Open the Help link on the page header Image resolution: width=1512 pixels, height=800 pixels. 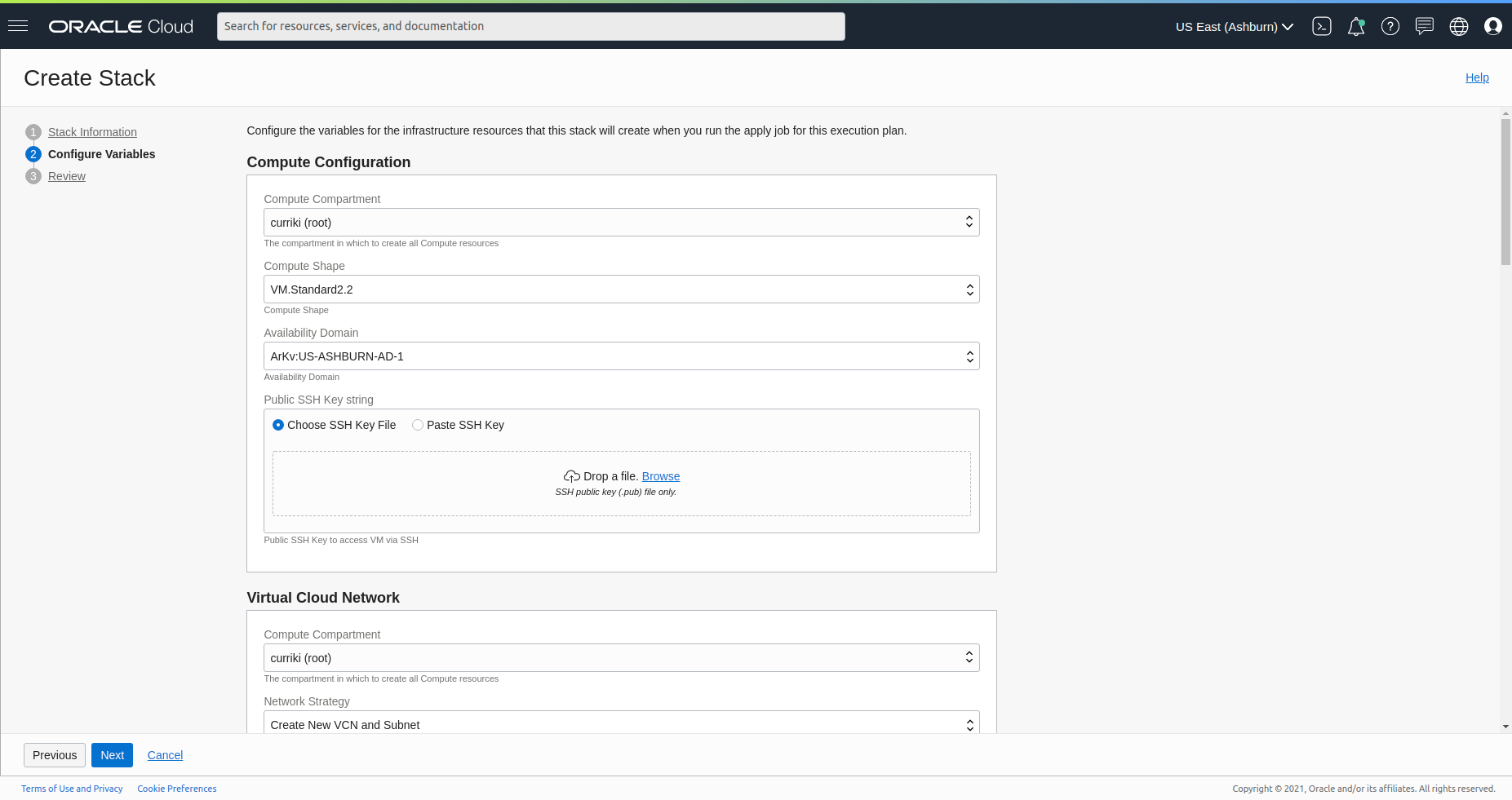coord(1477,77)
